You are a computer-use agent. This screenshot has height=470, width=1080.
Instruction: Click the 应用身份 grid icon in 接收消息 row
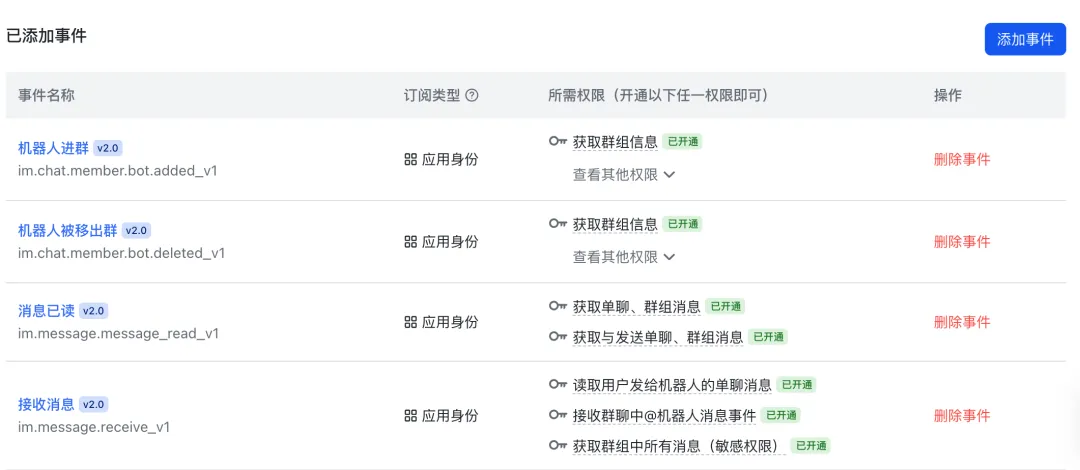(x=410, y=415)
